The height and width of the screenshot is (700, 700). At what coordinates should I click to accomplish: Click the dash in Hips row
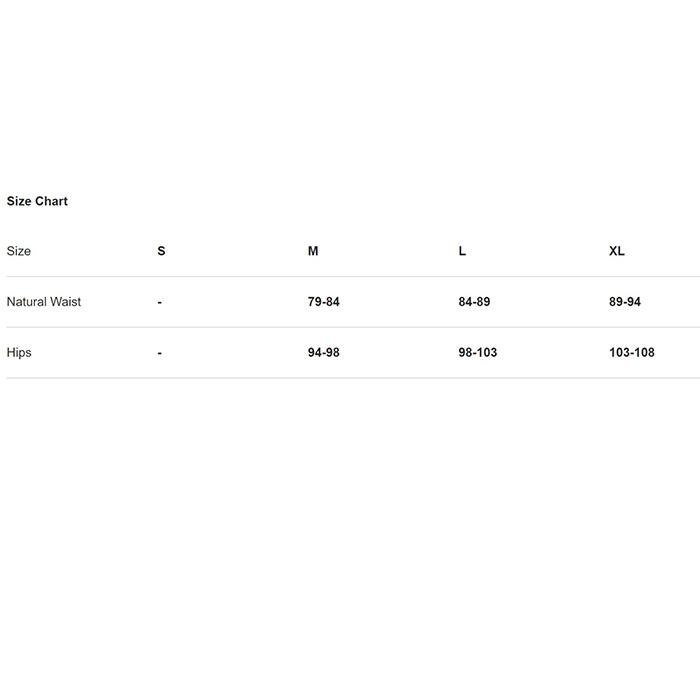[x=160, y=353]
